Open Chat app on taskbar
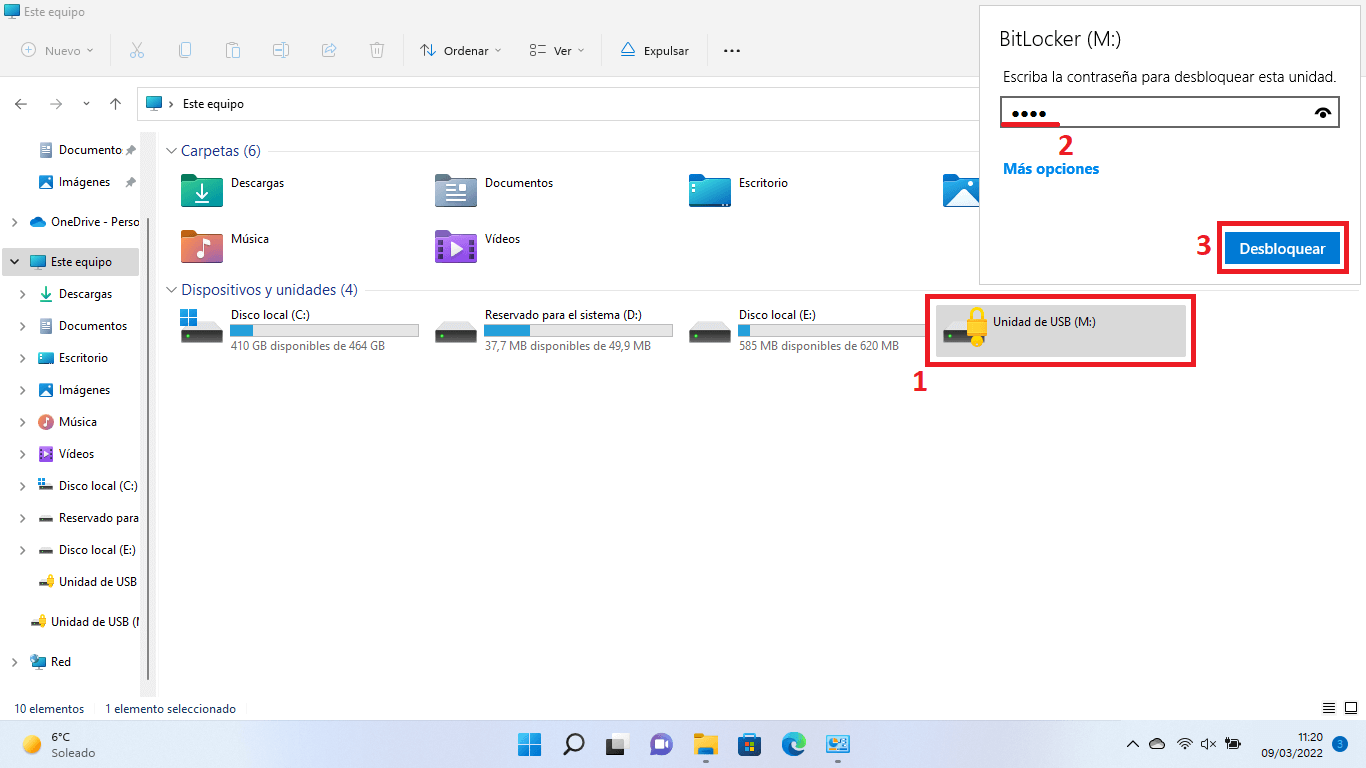 [x=661, y=744]
